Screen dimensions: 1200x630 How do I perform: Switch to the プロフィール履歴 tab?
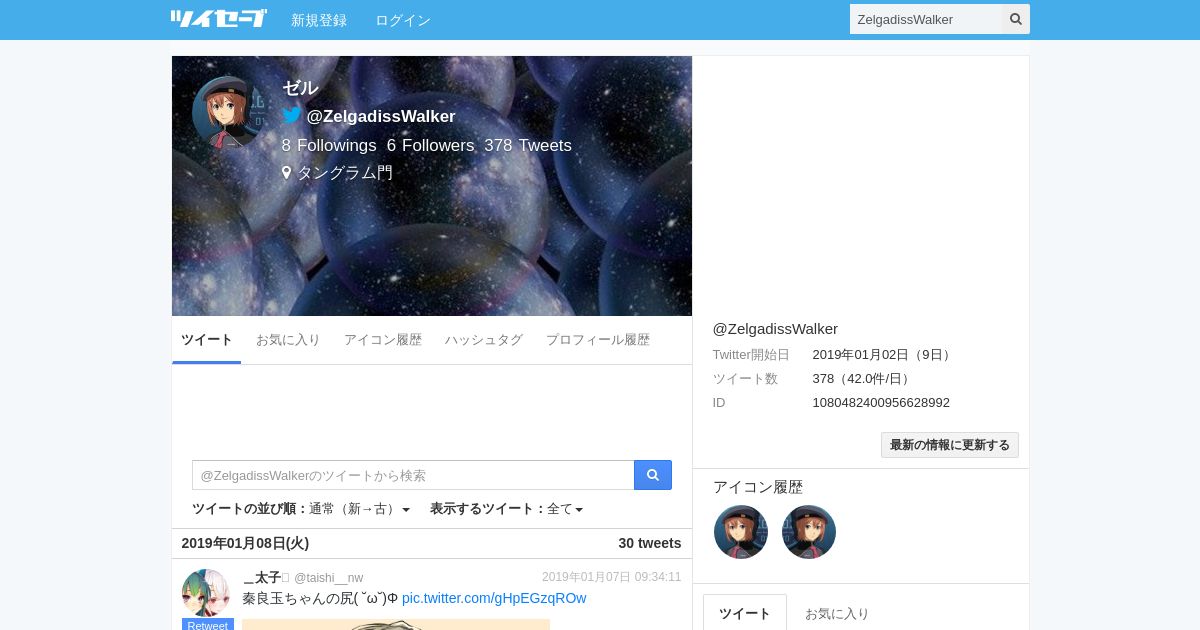point(598,340)
